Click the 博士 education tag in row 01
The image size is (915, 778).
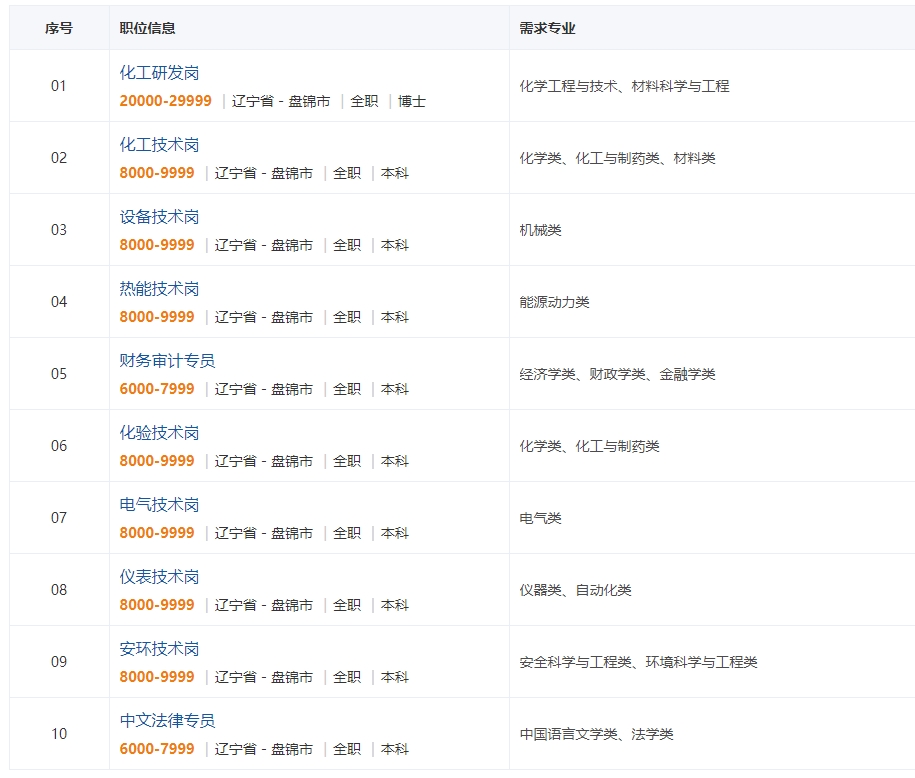pos(412,101)
